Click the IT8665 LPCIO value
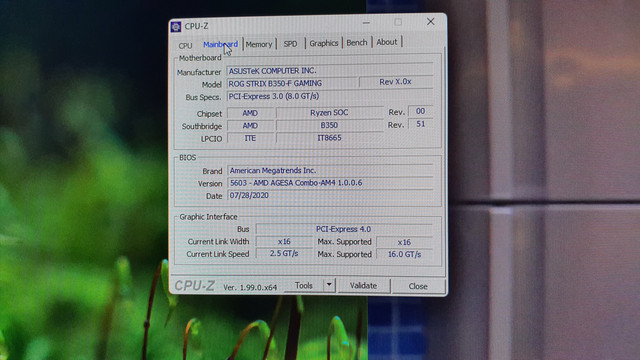Viewport: 640px width, 360px height. tap(329, 138)
